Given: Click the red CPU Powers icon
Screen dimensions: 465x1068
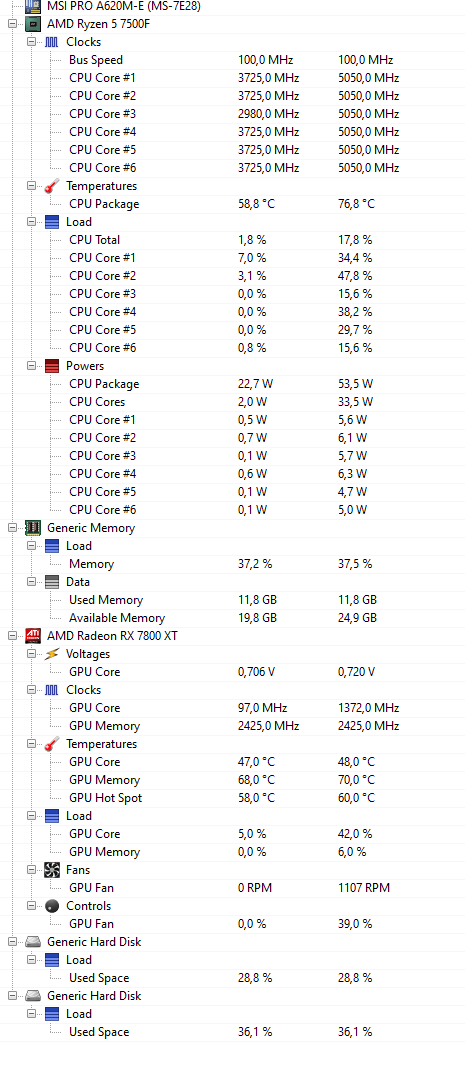Looking at the screenshot, I should (52, 366).
